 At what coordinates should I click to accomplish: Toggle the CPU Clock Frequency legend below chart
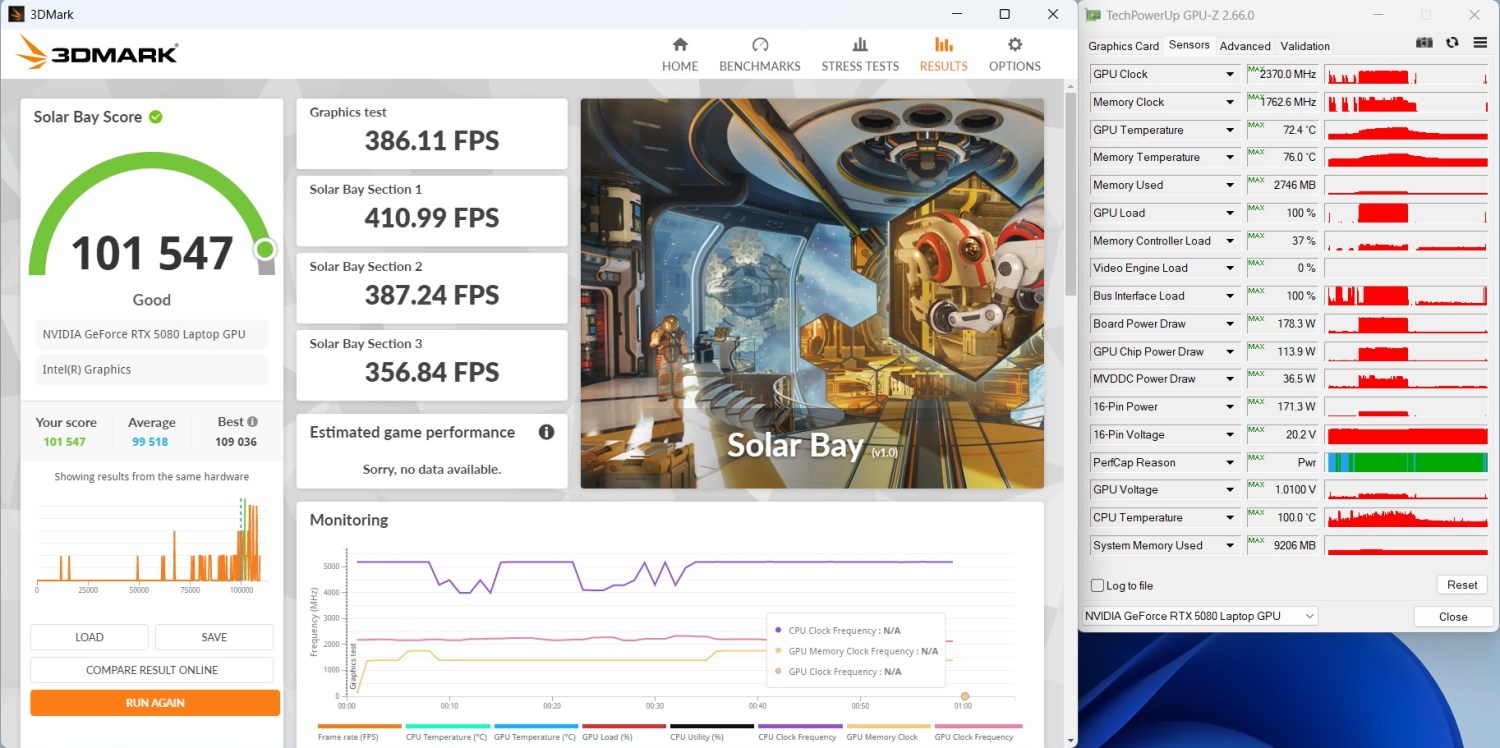[799, 732]
